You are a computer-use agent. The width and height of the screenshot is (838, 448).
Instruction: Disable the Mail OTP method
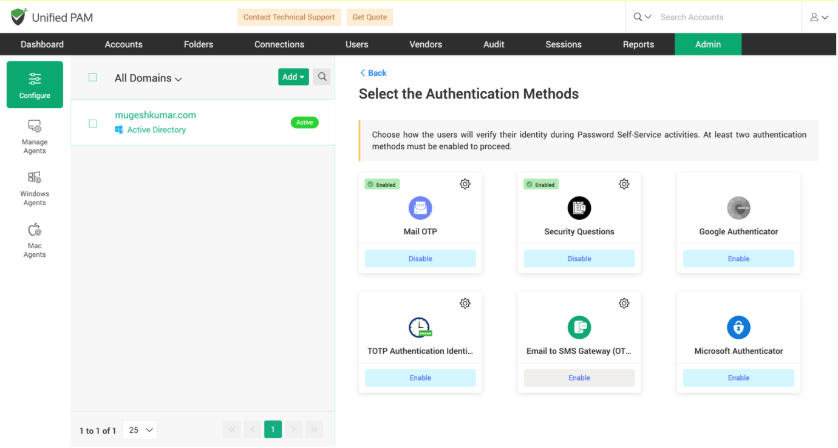pyautogui.click(x=420, y=258)
